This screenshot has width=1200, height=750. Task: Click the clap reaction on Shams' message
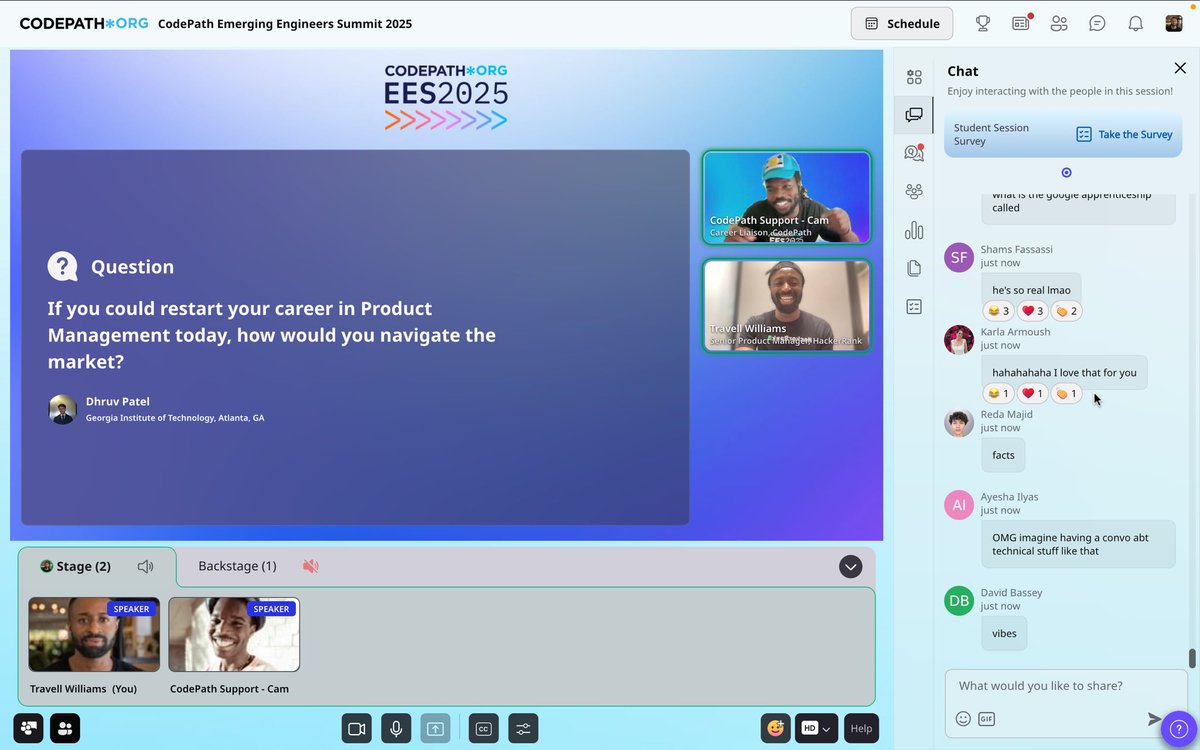[x=1067, y=311]
